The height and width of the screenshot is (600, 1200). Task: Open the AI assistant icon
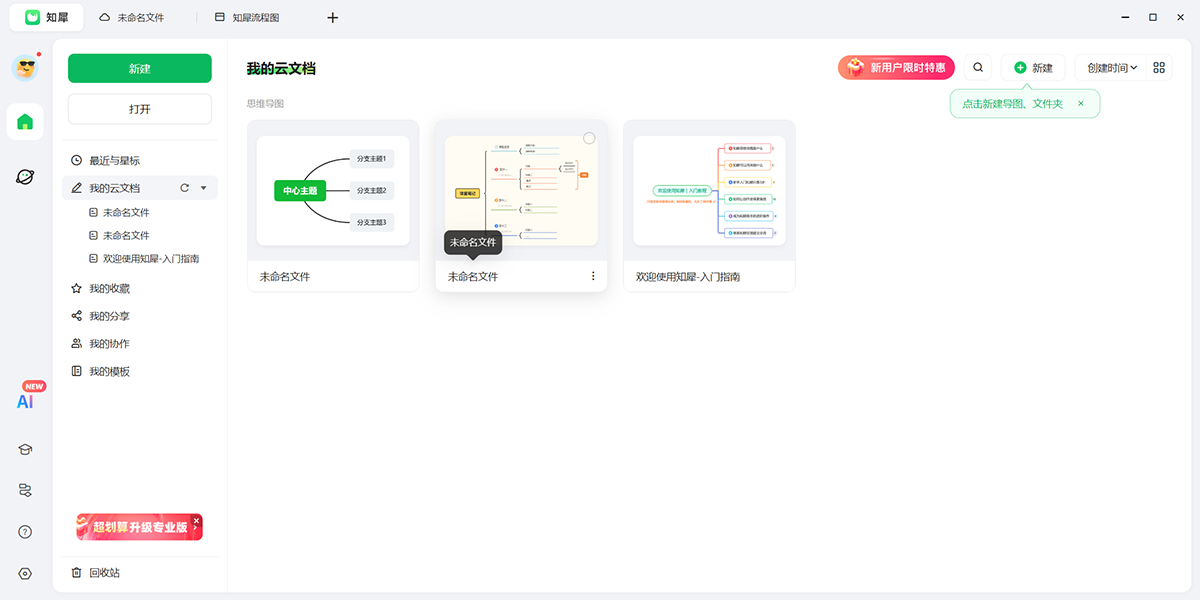26,401
